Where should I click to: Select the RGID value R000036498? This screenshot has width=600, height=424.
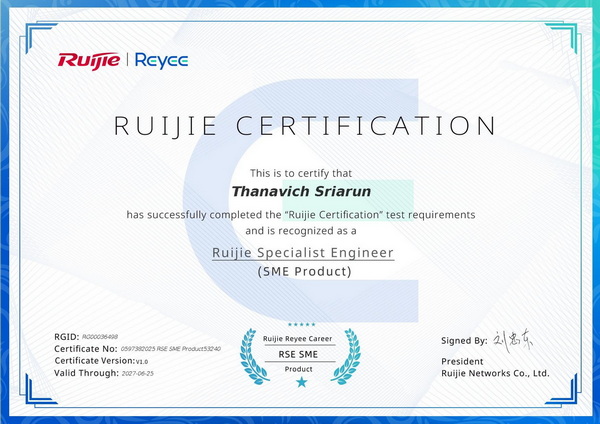pyautogui.click(x=100, y=337)
